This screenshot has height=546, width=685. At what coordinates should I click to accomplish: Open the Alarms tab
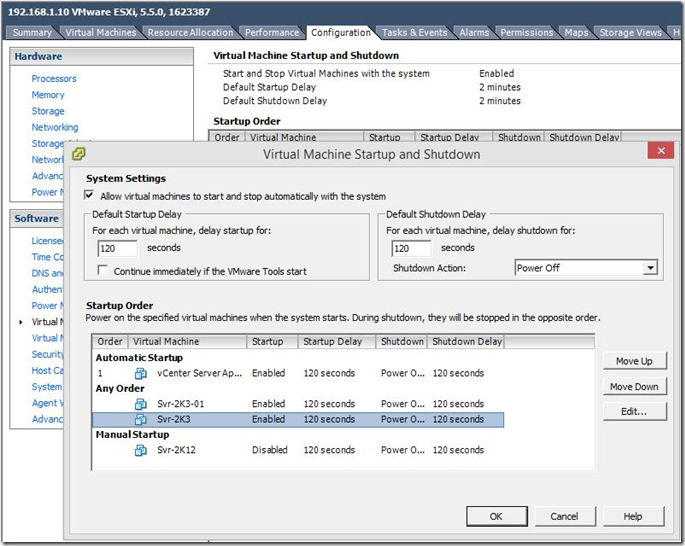(474, 33)
